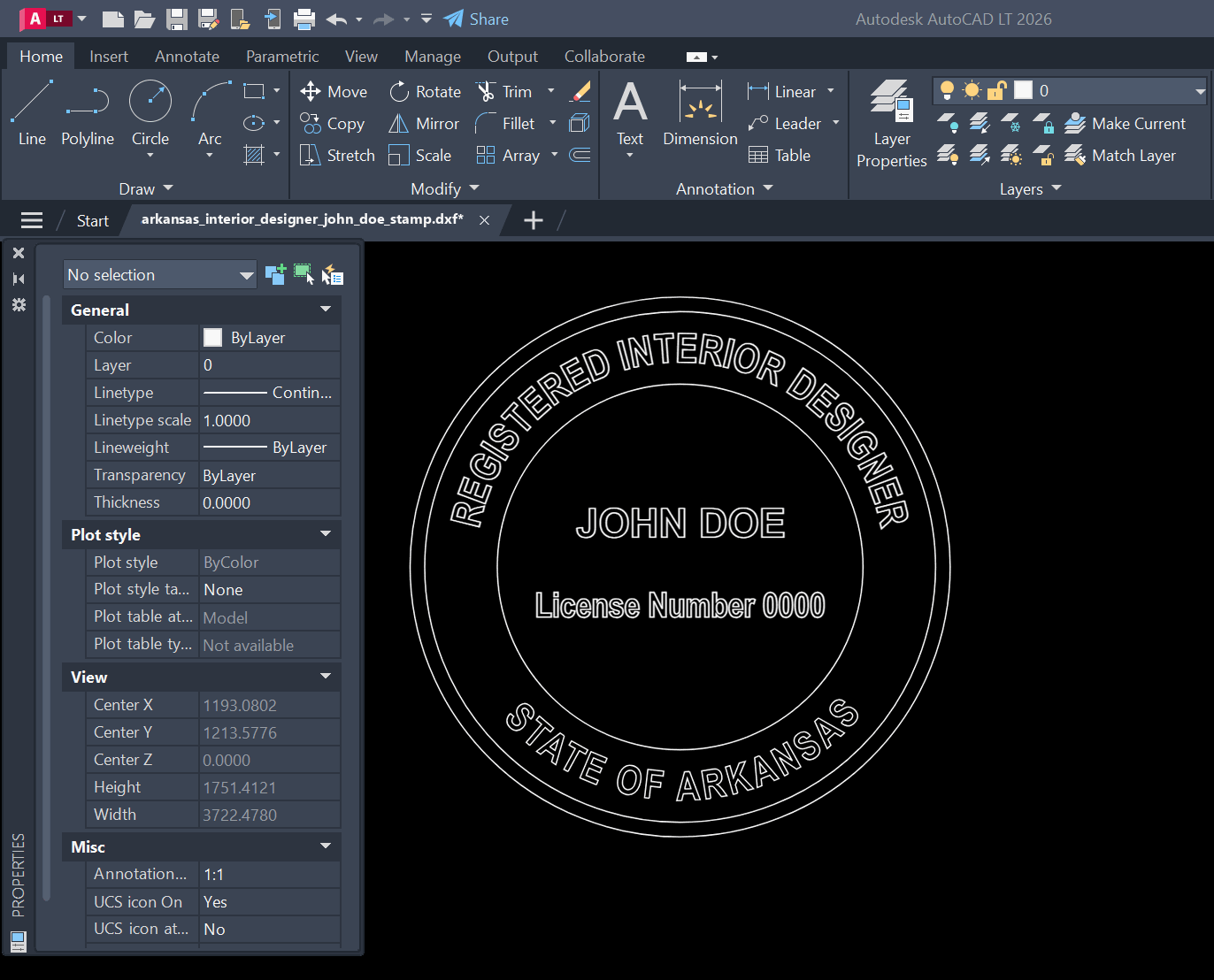Switch to the Insert ribbon tab
1214x980 pixels.
(x=109, y=57)
